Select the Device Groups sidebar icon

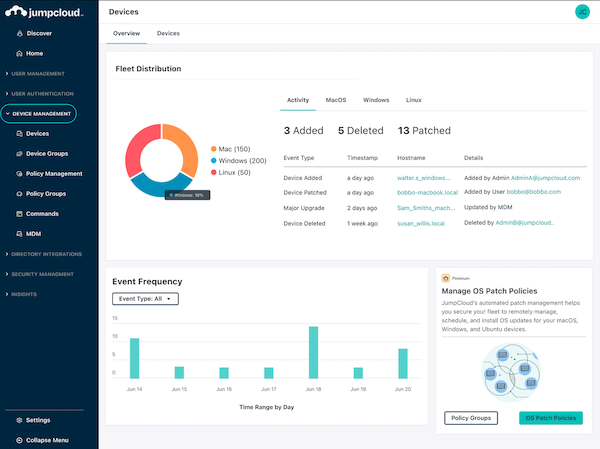(x=19, y=153)
